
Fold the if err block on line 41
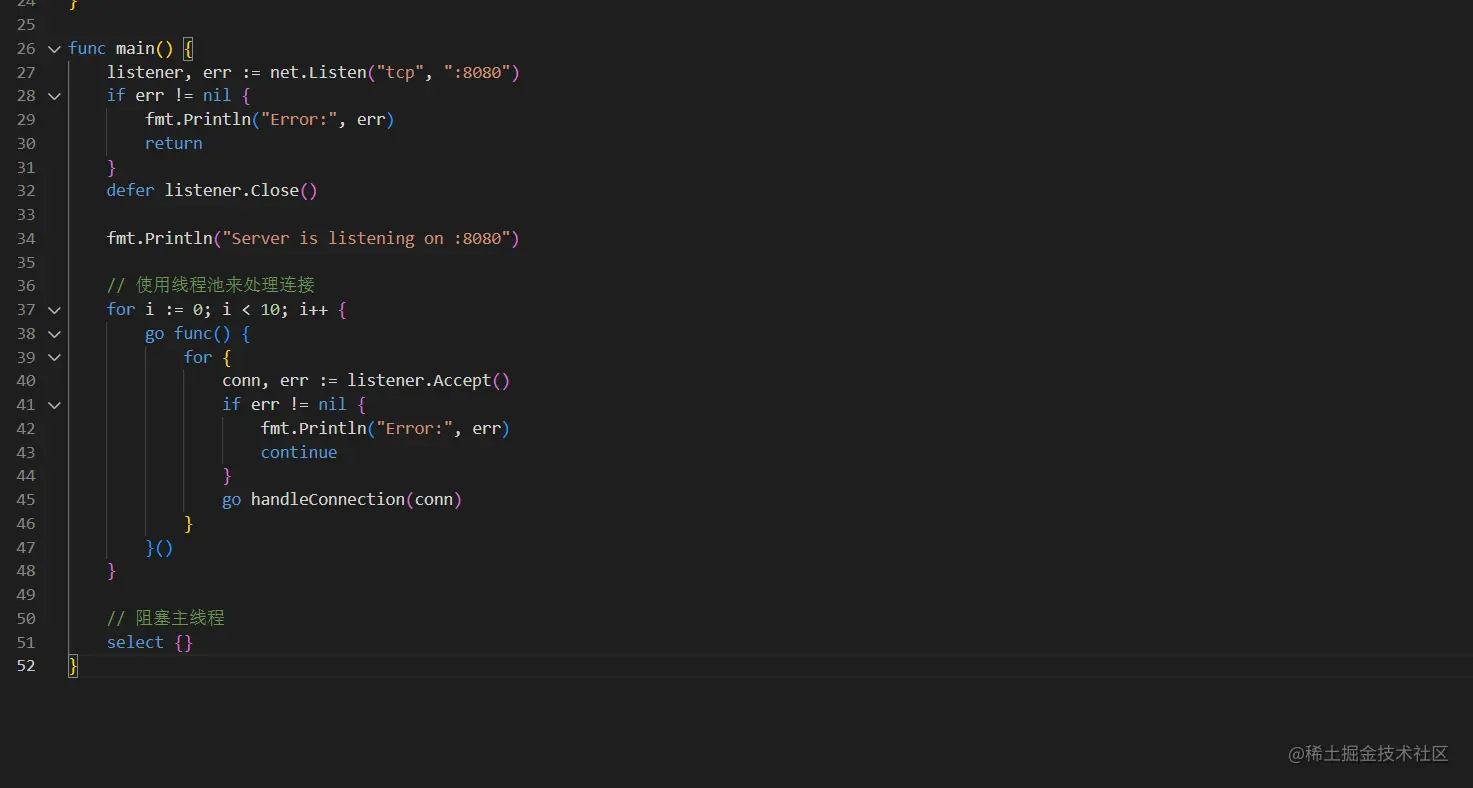pos(54,405)
